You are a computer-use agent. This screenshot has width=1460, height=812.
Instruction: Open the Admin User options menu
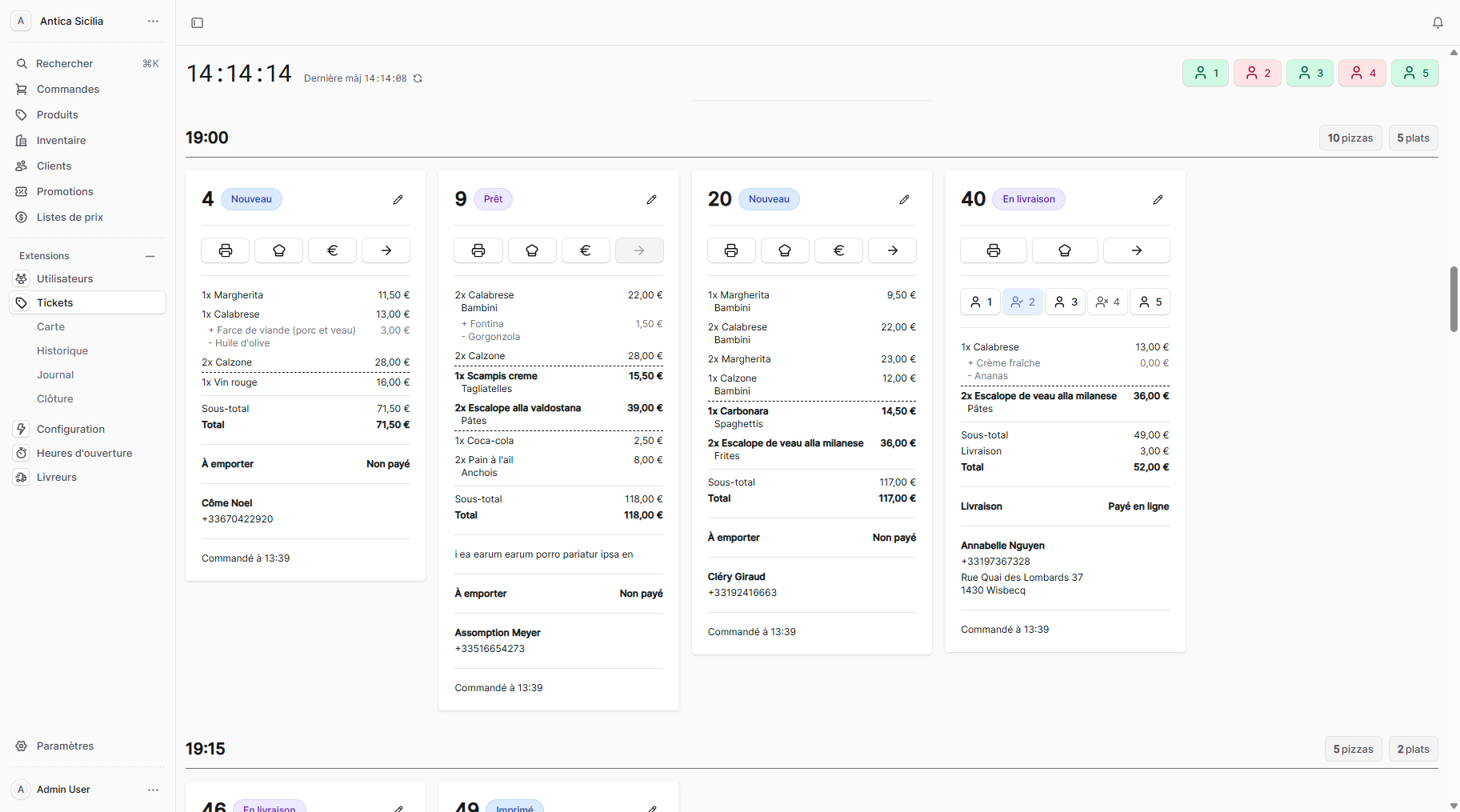pos(153,790)
